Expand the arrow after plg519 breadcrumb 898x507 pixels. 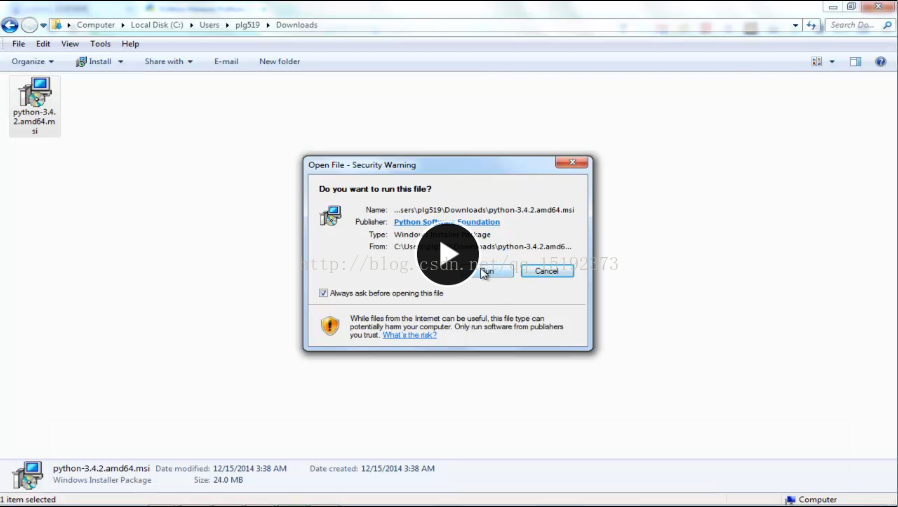[x=268, y=25]
